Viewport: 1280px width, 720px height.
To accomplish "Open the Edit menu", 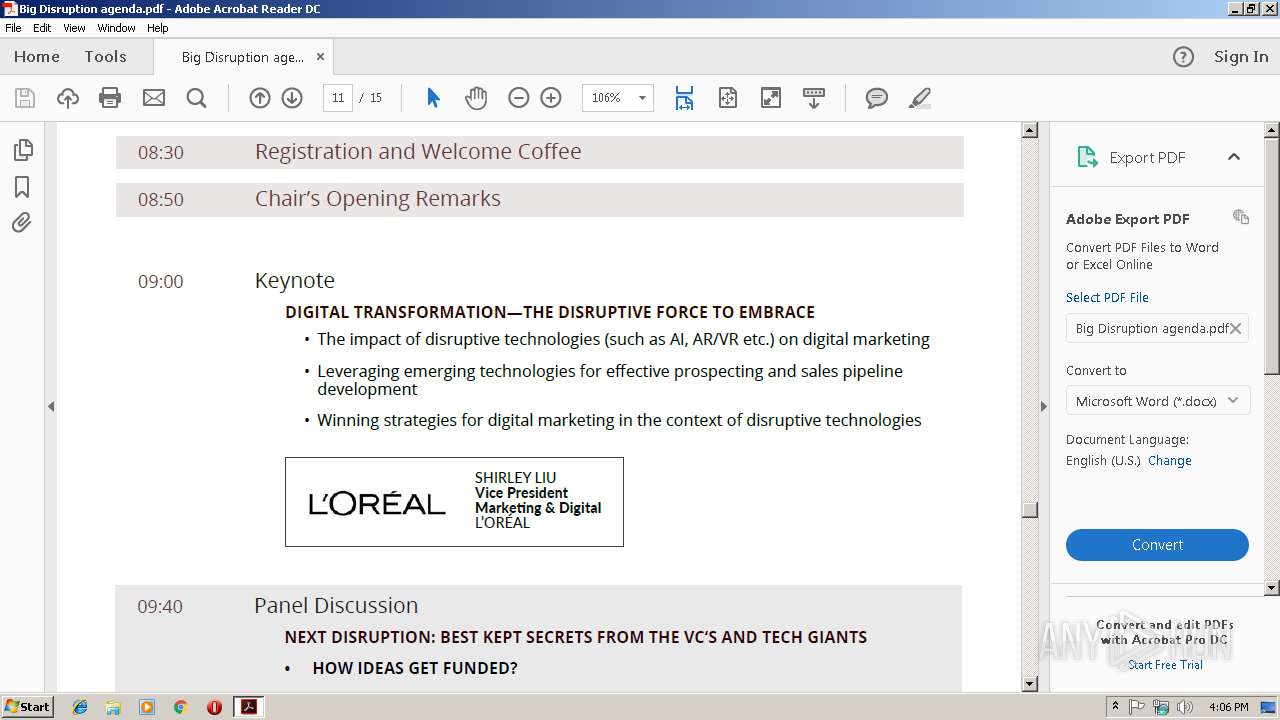I will coord(42,28).
